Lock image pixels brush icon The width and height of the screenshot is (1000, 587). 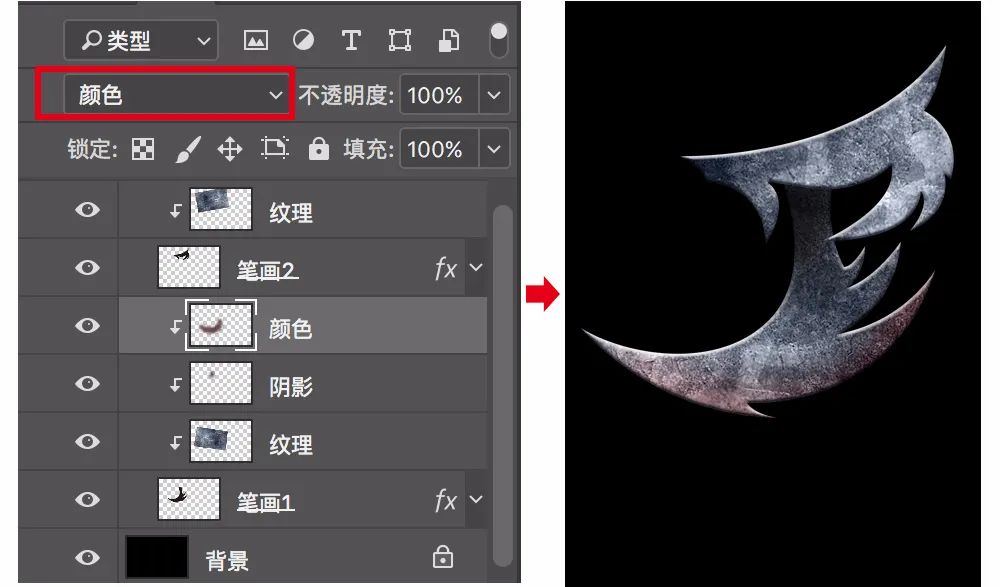[x=187, y=150]
